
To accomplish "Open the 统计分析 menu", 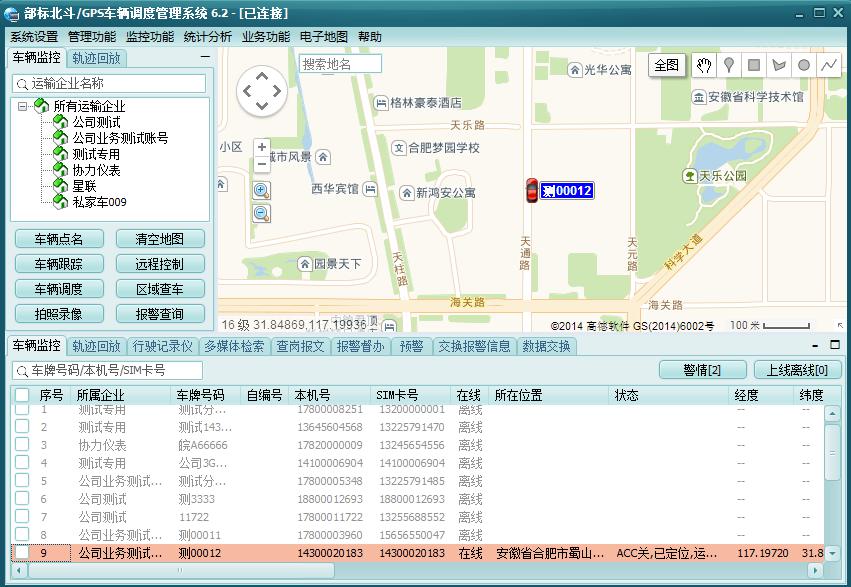I will pyautogui.click(x=208, y=36).
